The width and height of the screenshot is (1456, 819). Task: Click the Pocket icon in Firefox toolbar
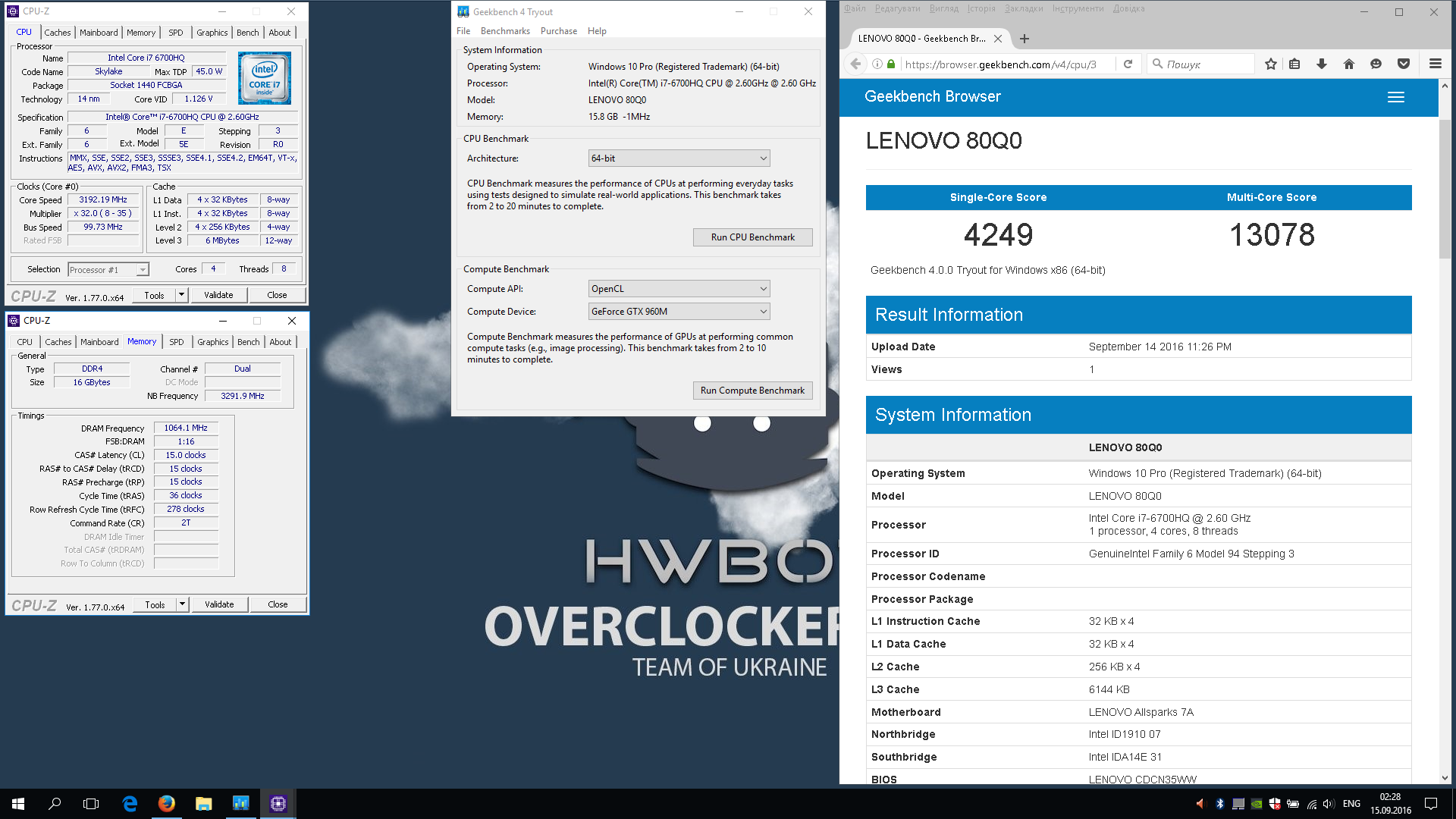1404,64
